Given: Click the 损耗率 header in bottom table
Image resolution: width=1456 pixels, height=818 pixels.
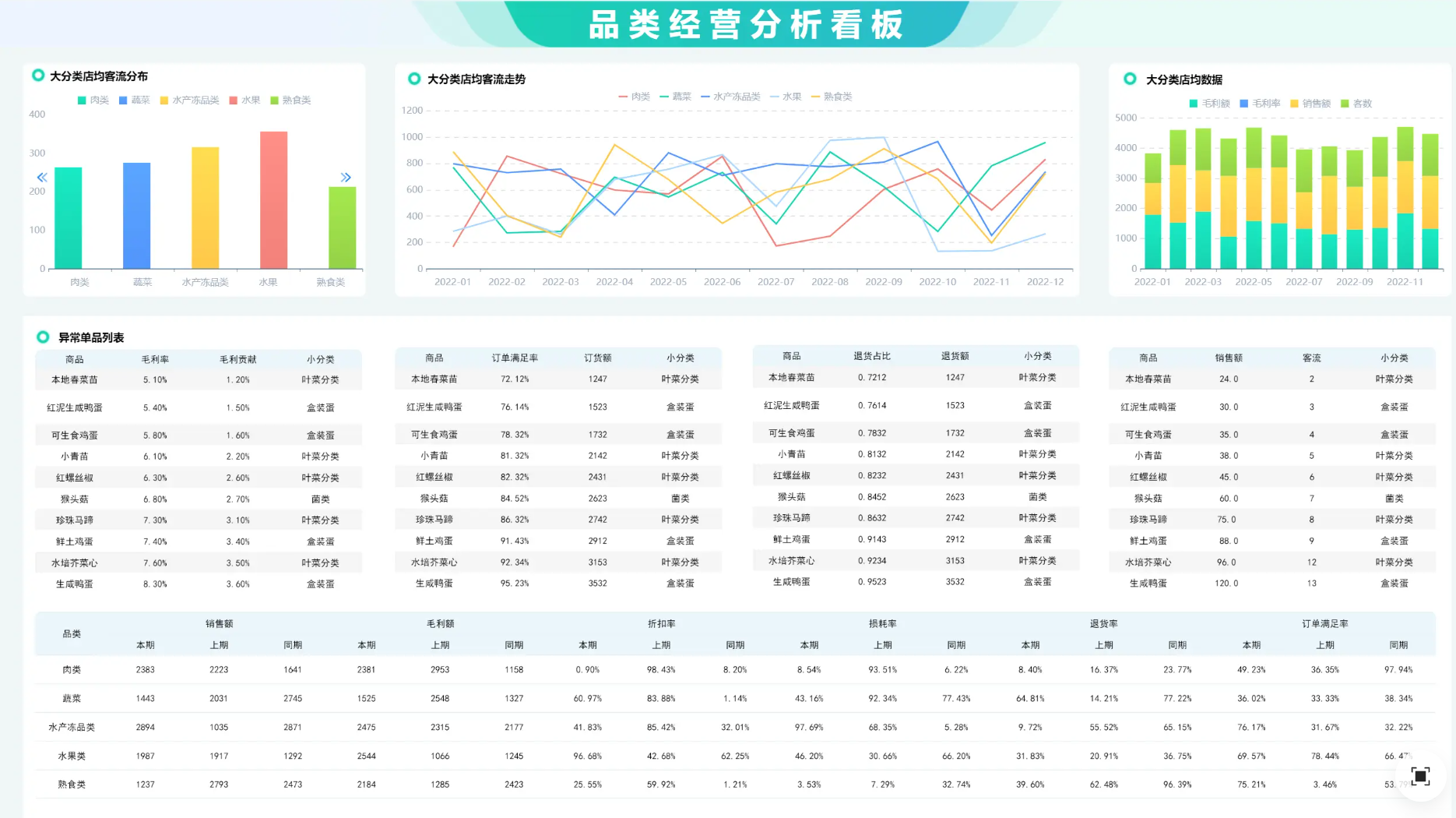Looking at the screenshot, I should [883, 624].
